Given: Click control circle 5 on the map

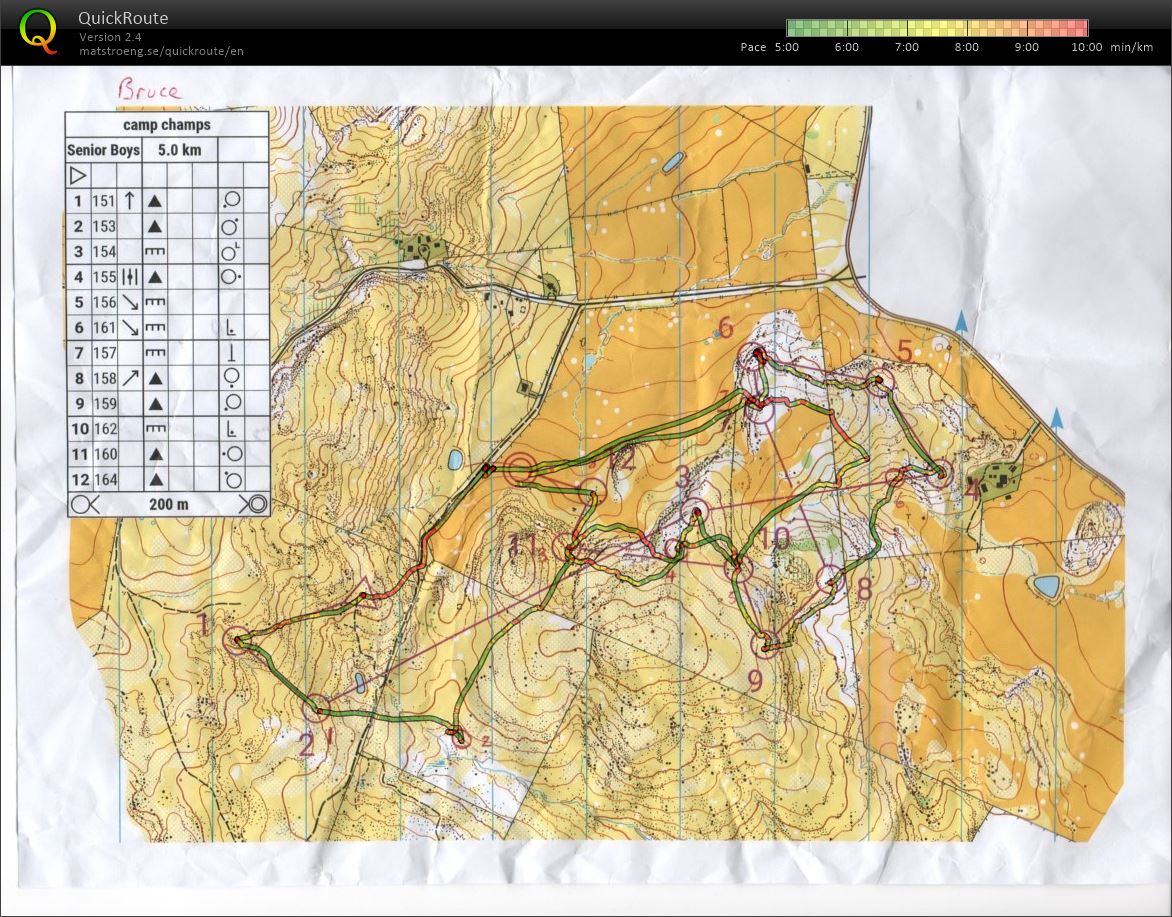Looking at the screenshot, I should (x=879, y=381).
